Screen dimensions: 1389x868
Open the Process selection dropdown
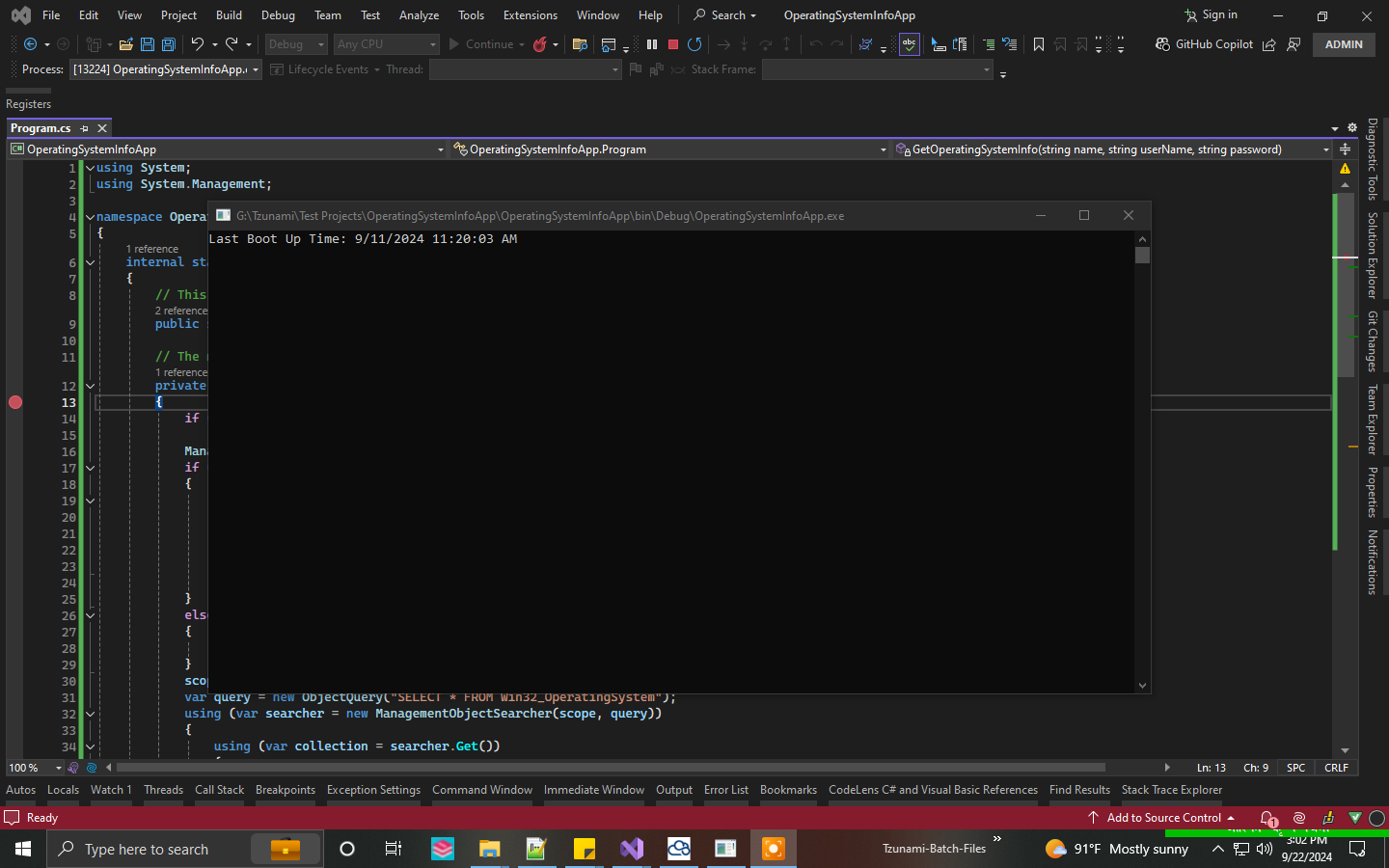(x=254, y=68)
